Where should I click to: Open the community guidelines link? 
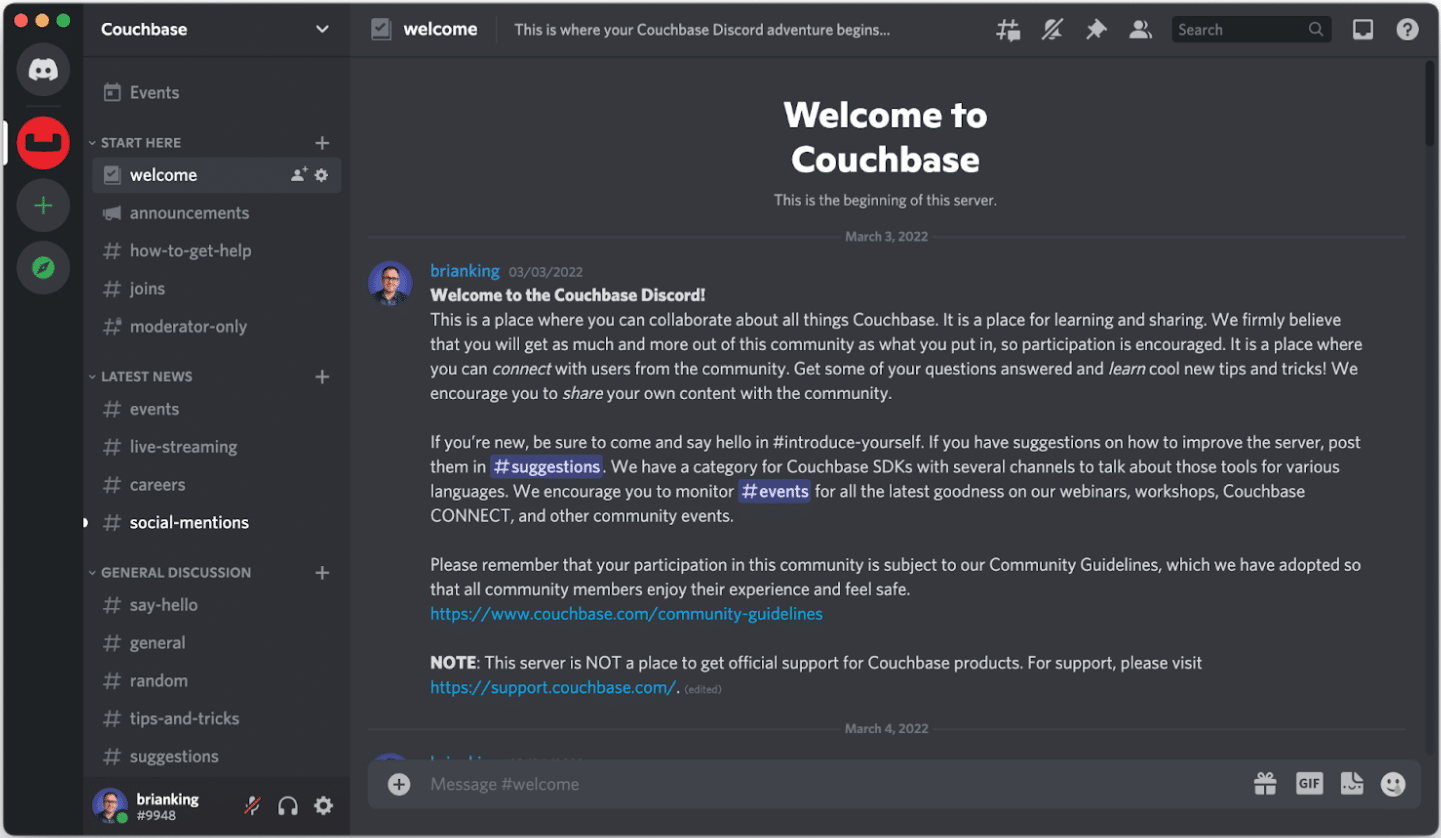pos(626,614)
